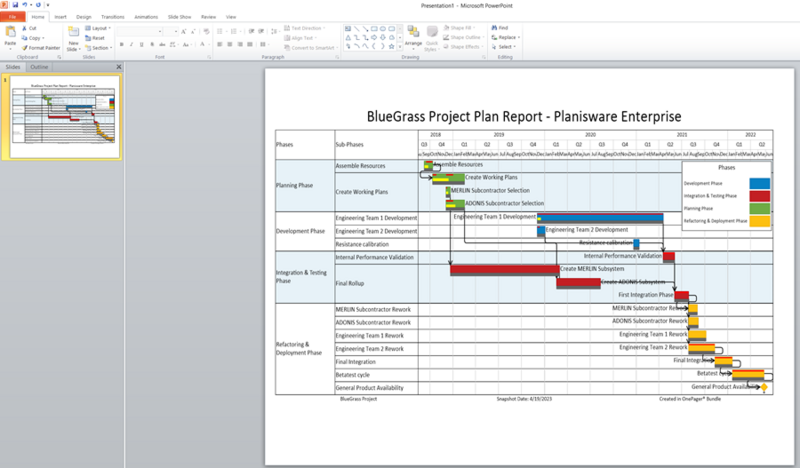800x468 pixels.
Task: Click the Save icon in quick access toolbar
Action: click(15, 5)
